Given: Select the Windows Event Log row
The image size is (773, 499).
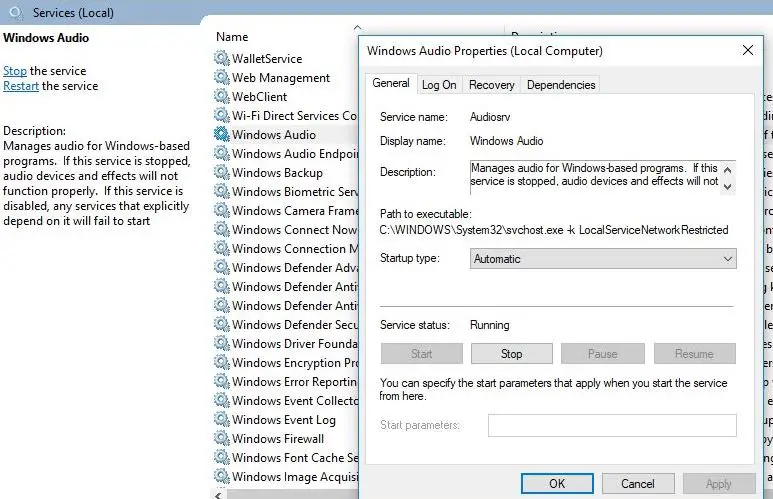Looking at the screenshot, I should point(286,420).
